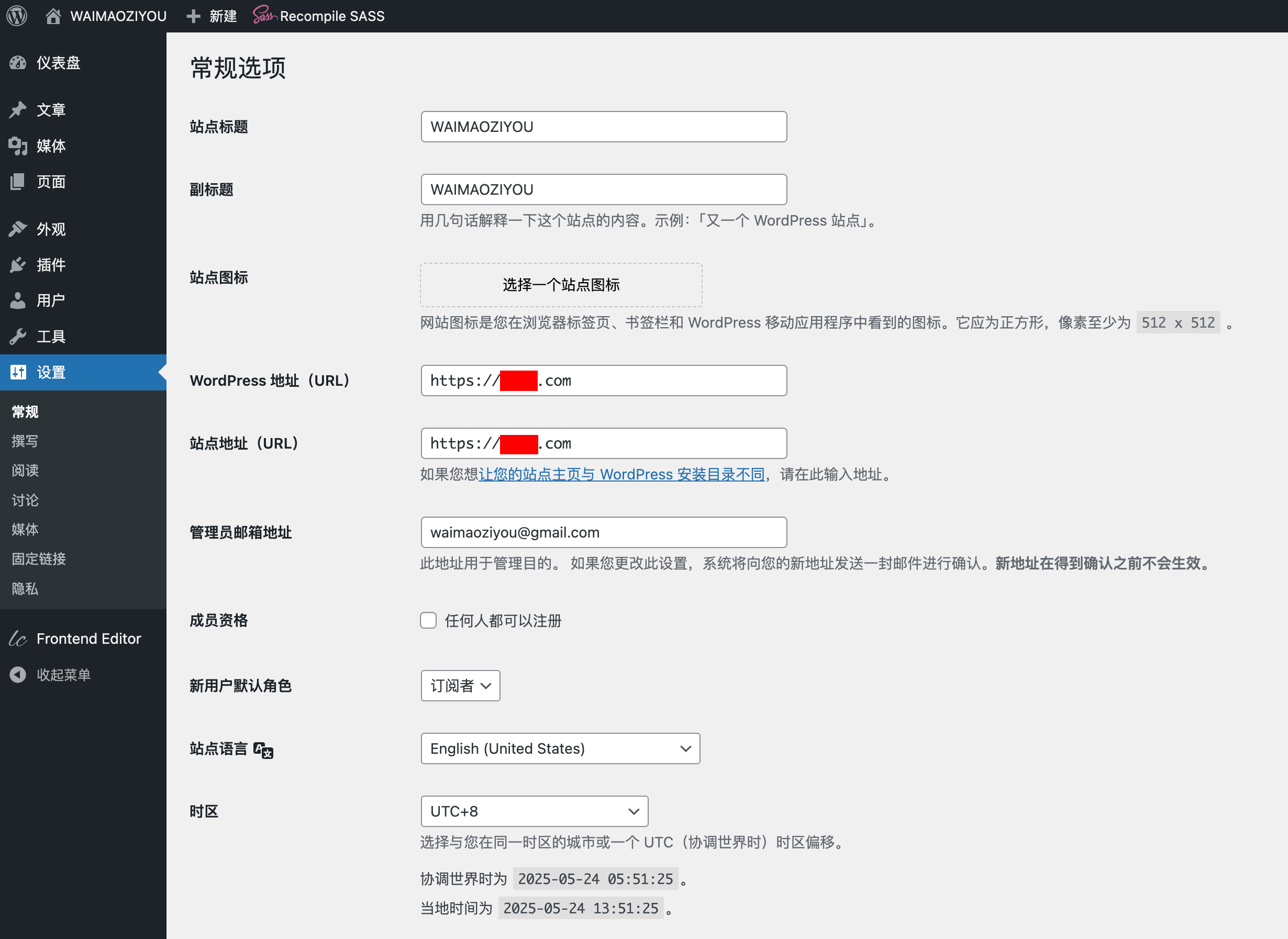The height and width of the screenshot is (939, 1288).
Task: Click Frontend Editor sidebar icon
Action: click(18, 639)
